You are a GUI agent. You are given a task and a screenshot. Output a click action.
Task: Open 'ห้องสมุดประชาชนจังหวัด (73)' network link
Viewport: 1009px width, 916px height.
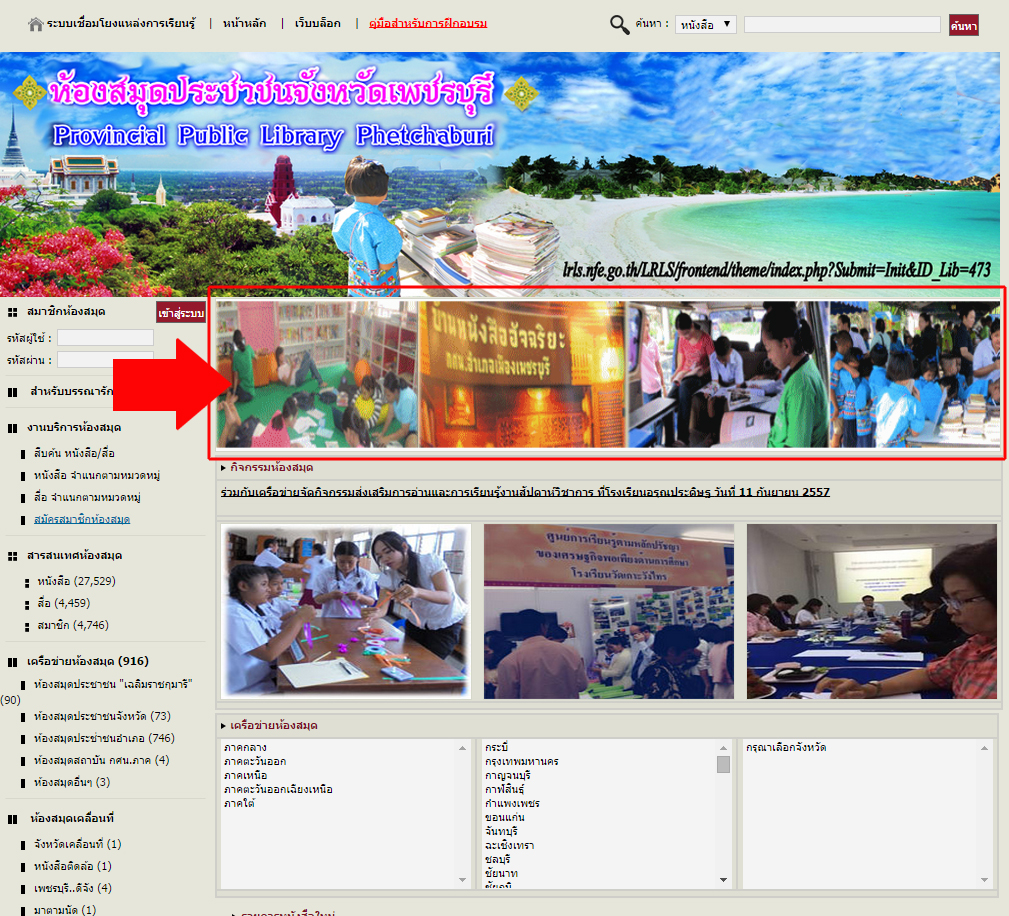coord(102,716)
